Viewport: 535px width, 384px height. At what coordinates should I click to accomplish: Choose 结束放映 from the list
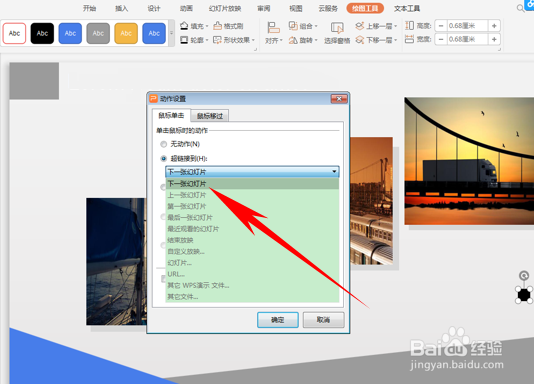(252, 240)
